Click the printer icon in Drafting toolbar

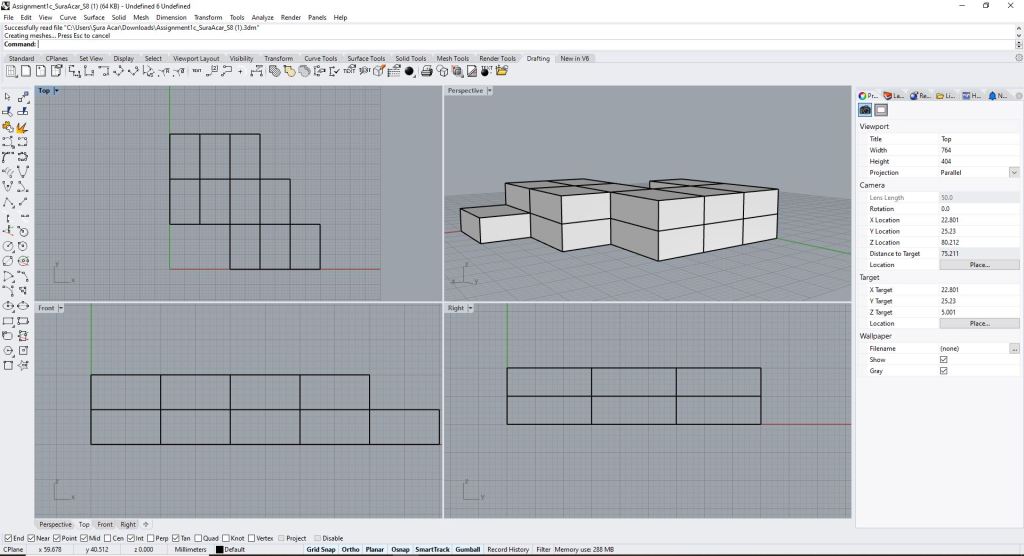tap(427, 71)
